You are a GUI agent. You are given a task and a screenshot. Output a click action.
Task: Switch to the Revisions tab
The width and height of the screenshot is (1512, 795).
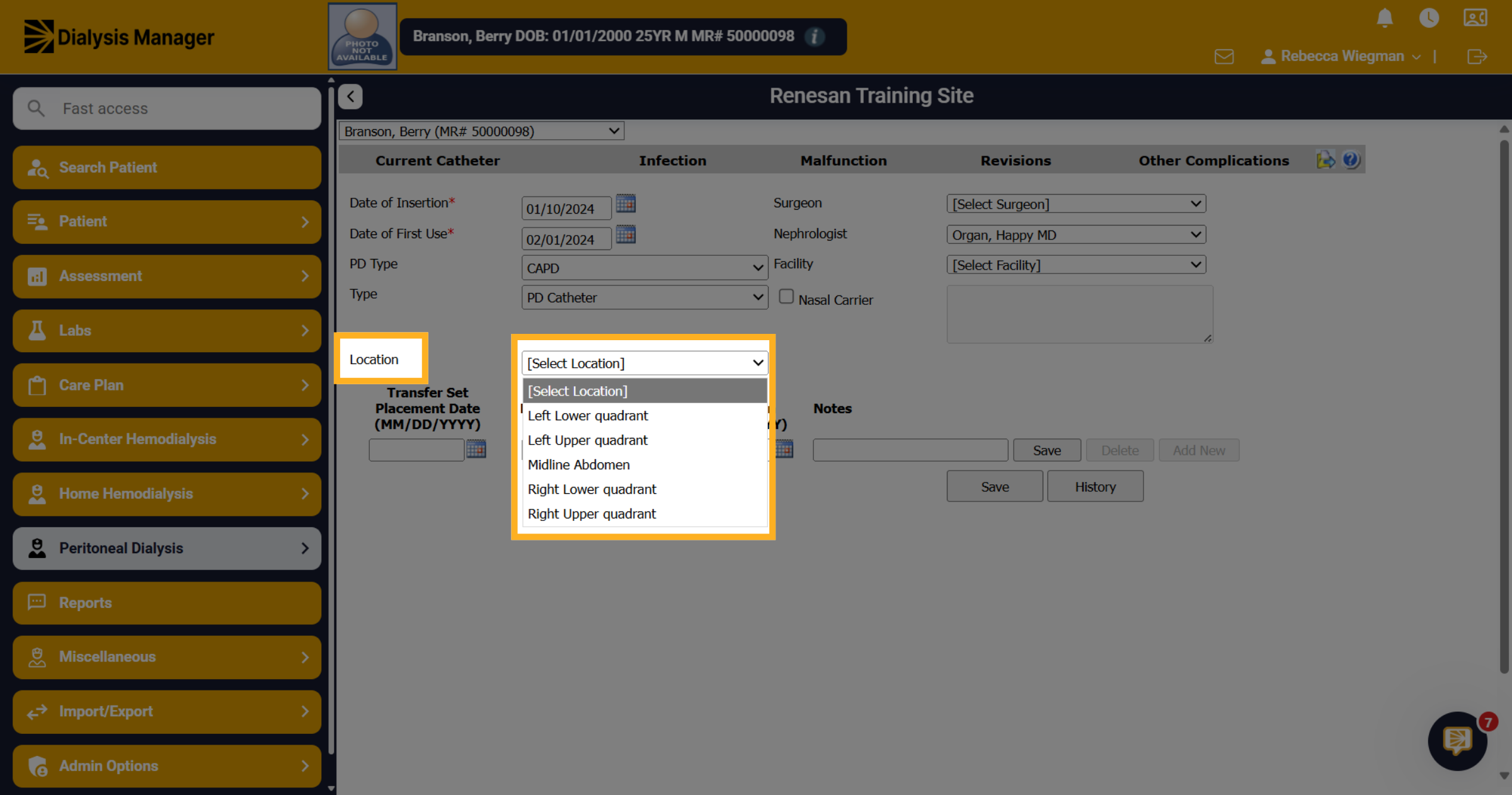(x=1016, y=161)
